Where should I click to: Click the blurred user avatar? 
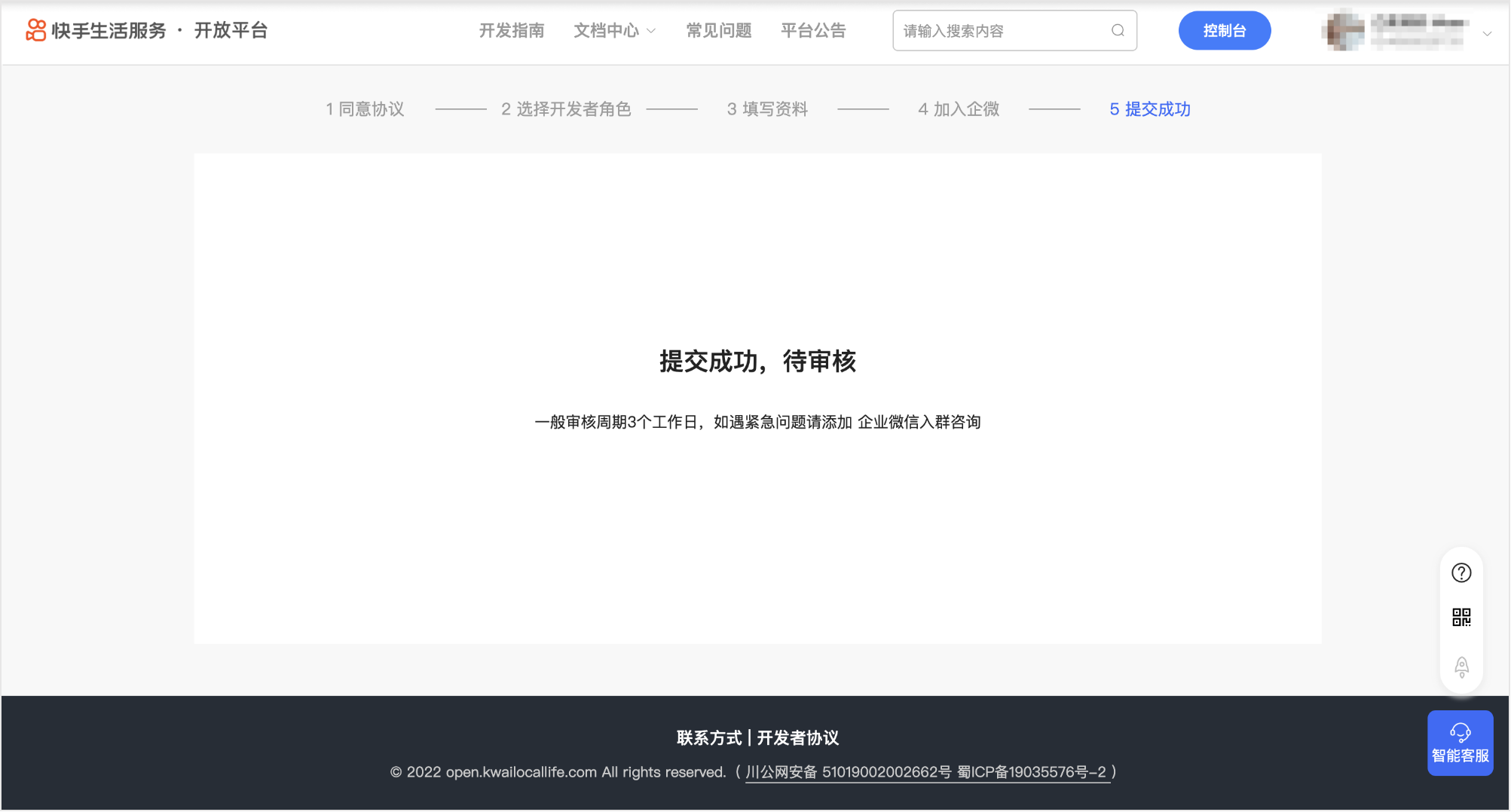[x=1343, y=32]
